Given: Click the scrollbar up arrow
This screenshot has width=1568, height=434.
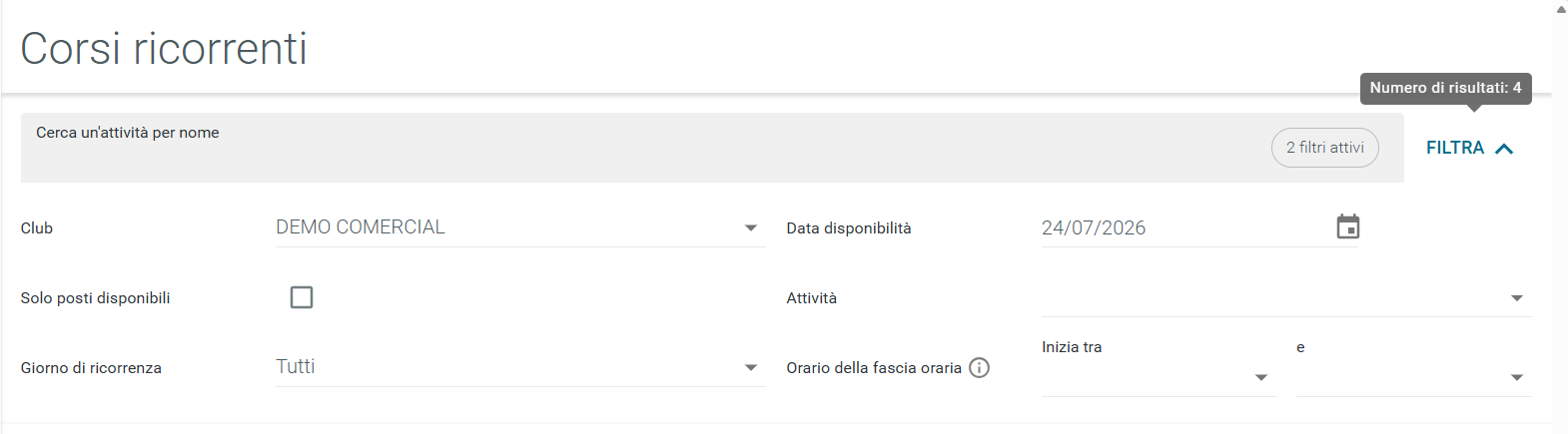Looking at the screenshot, I should [1561, 8].
